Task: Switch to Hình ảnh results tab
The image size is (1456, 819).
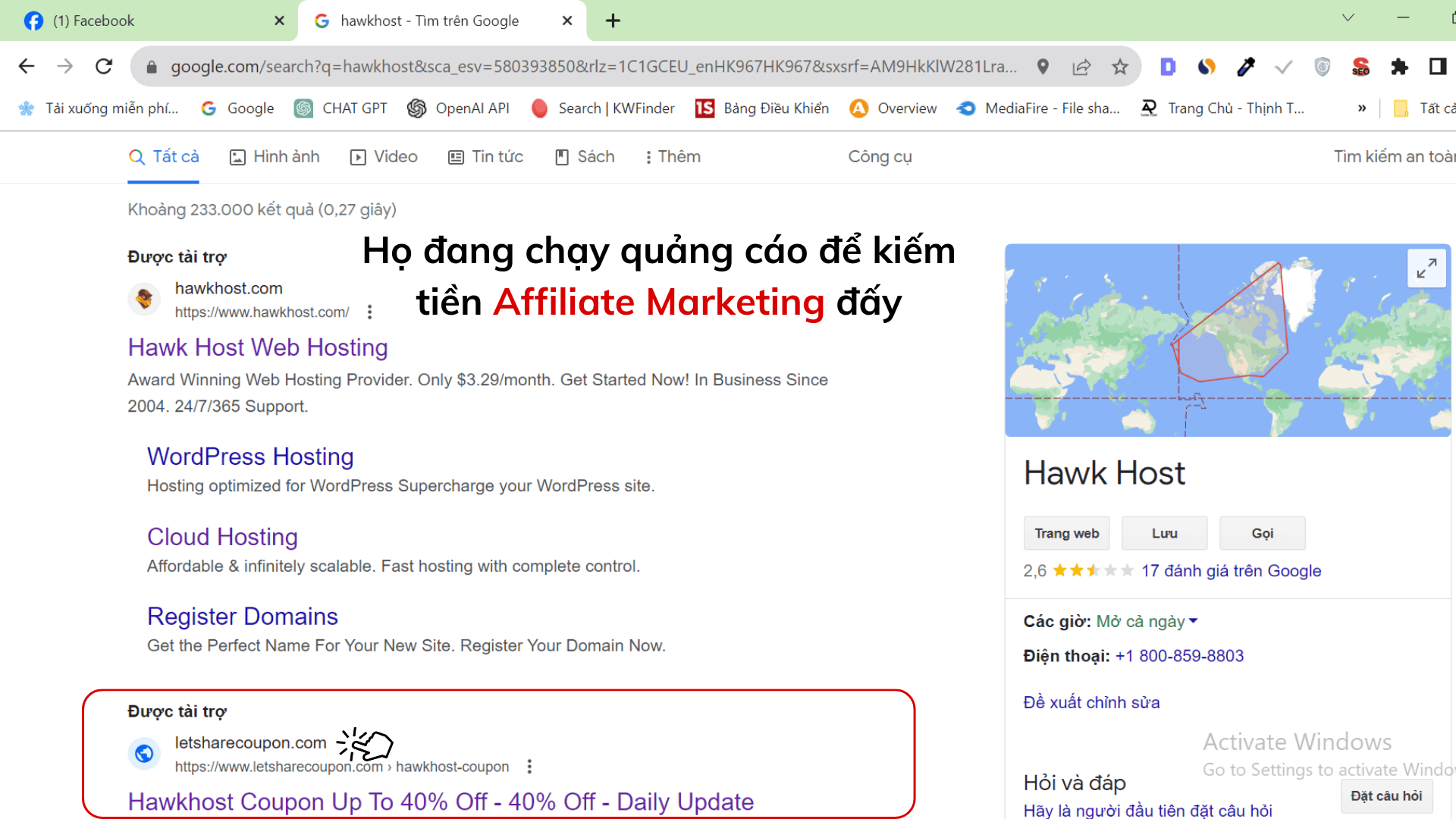Action: point(275,157)
